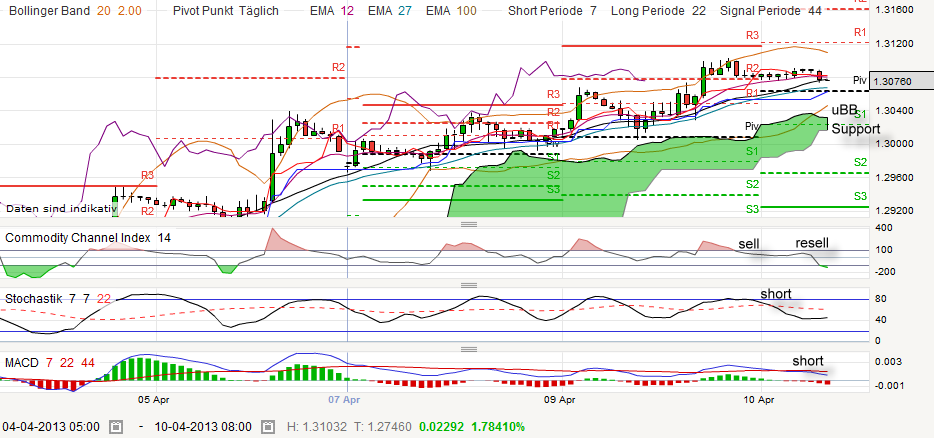Click the low value T: 1.27460
This screenshot has height=438, width=934.
[x=381, y=427]
